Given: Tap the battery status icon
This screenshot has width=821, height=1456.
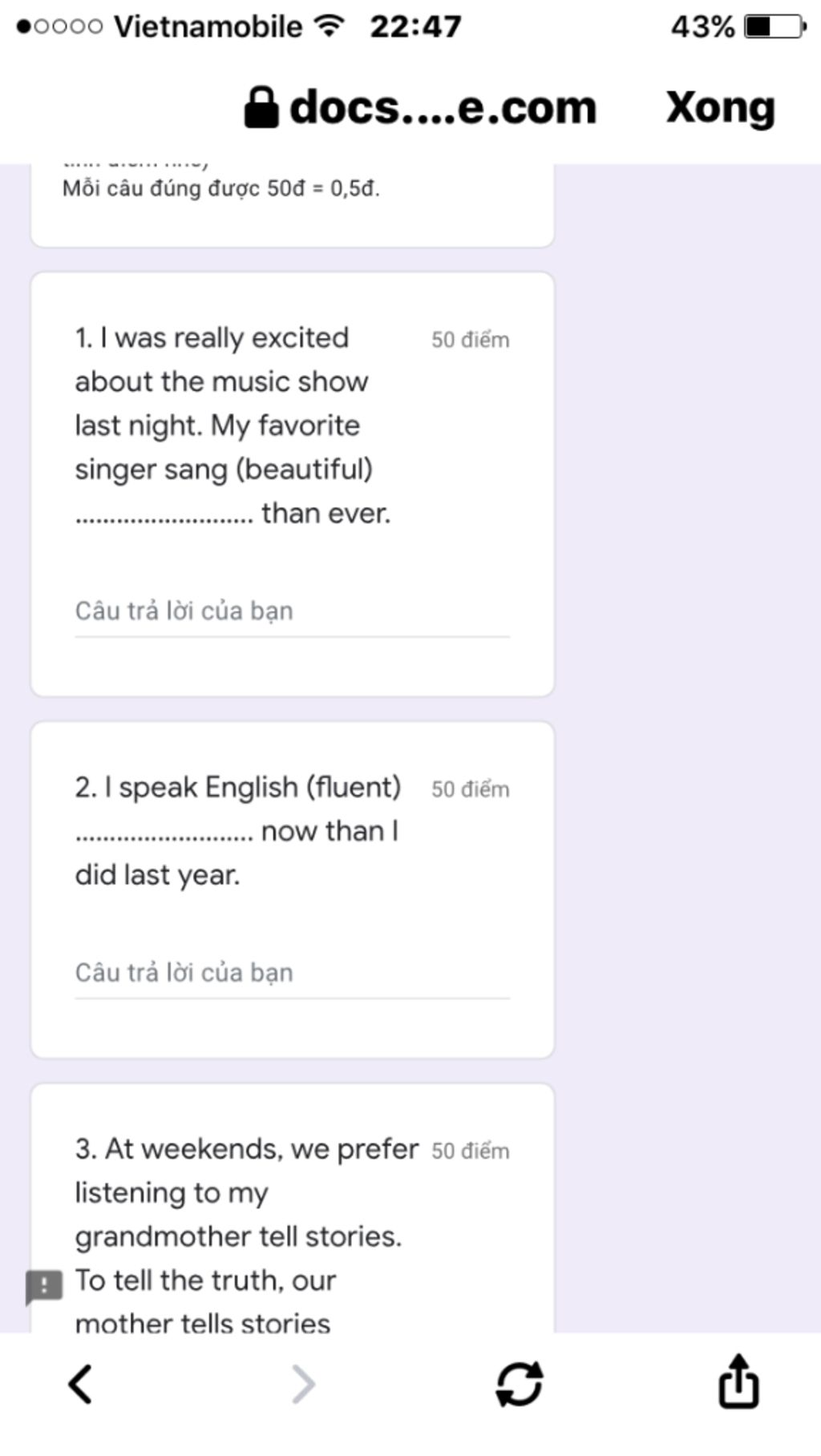Looking at the screenshot, I should tap(774, 26).
